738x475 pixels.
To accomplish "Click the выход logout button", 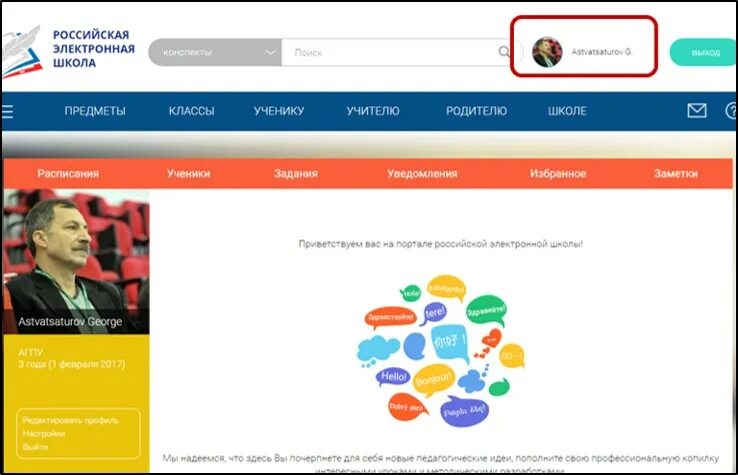I will 703,52.
